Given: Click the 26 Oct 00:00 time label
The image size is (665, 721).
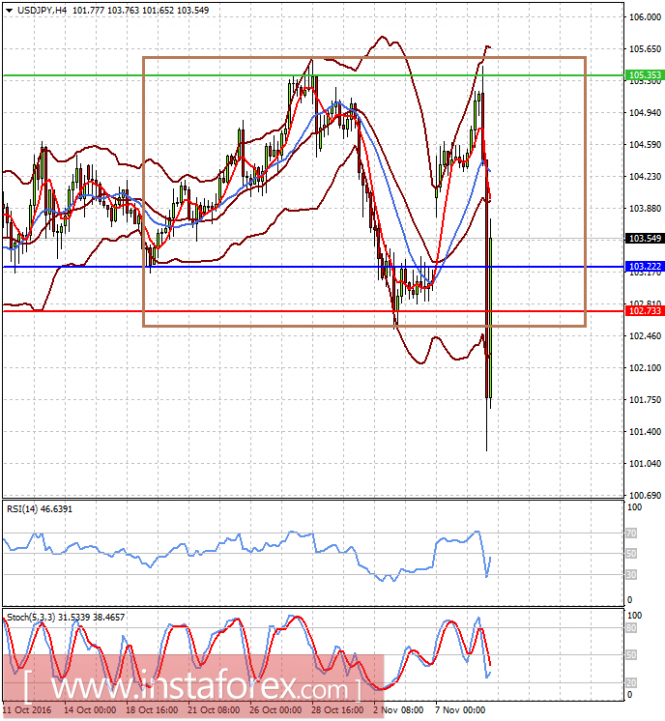Looking at the screenshot, I should tap(275, 710).
